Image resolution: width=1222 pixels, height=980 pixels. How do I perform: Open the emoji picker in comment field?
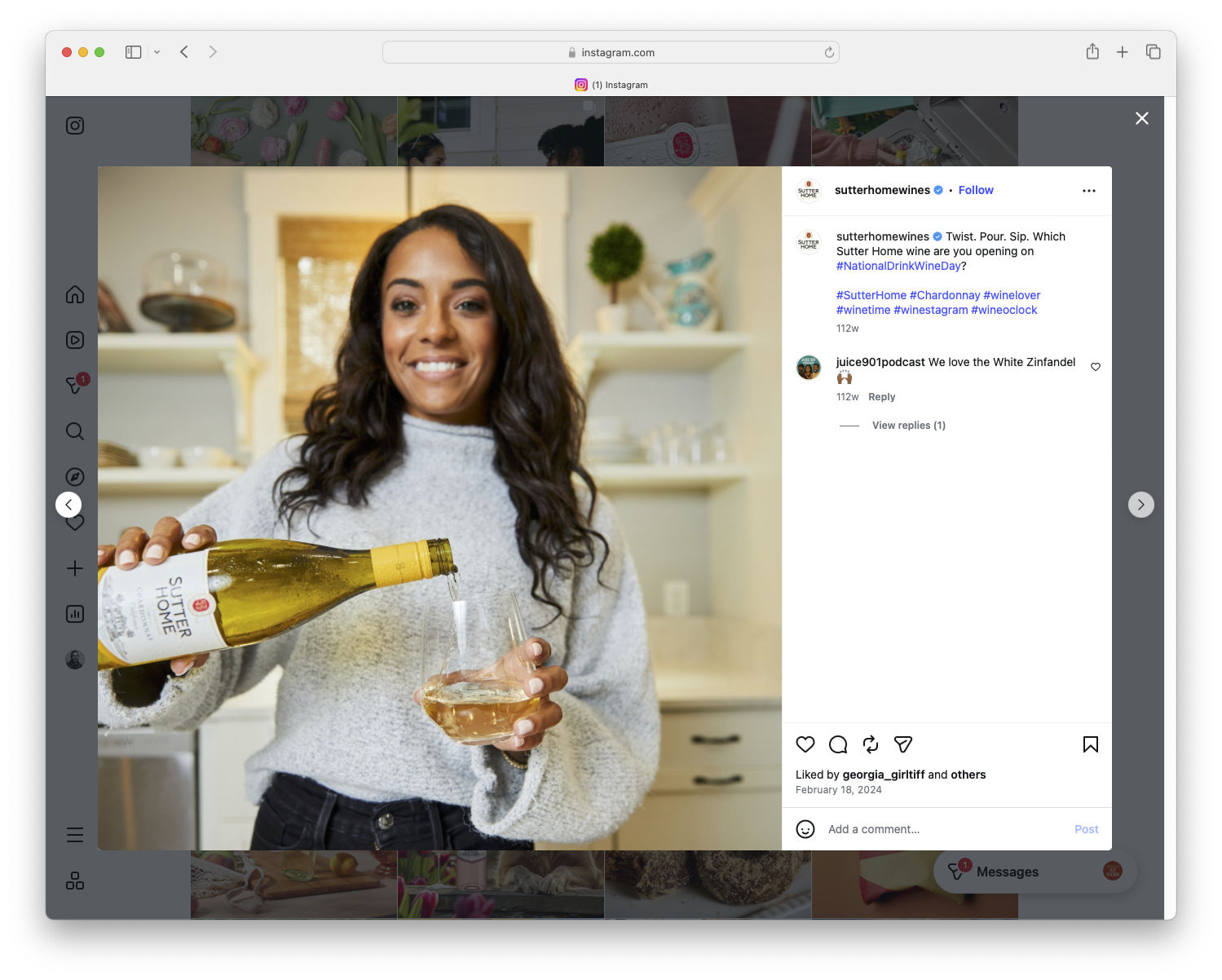pos(805,828)
